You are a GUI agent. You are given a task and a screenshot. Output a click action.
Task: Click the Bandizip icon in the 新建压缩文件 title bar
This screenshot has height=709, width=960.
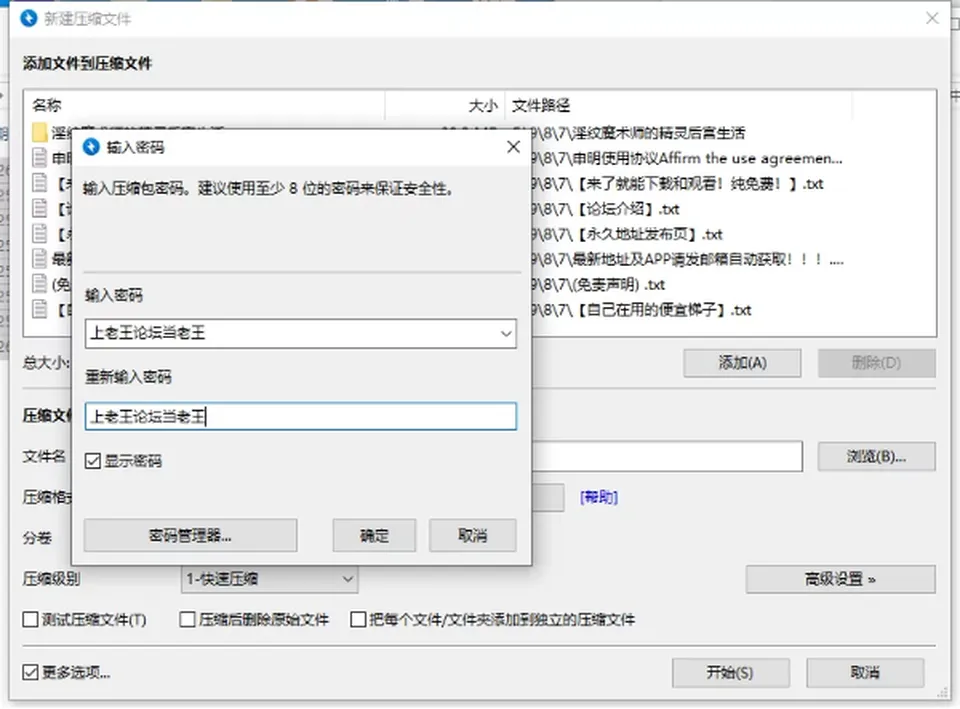coord(29,18)
